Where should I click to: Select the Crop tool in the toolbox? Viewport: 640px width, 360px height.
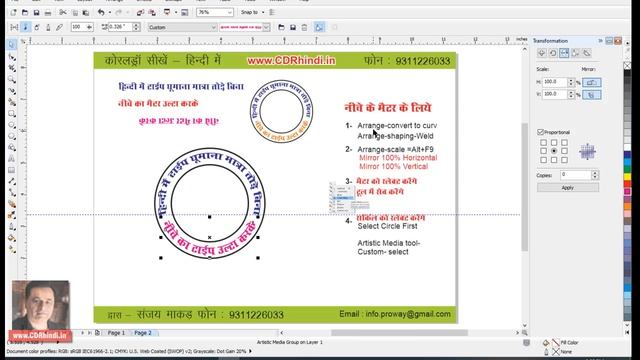pos(12,68)
